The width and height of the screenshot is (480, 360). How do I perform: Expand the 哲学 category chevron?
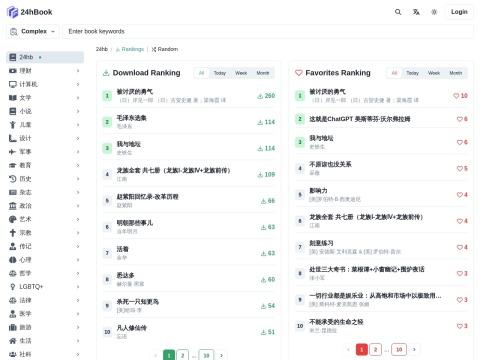pos(78,273)
